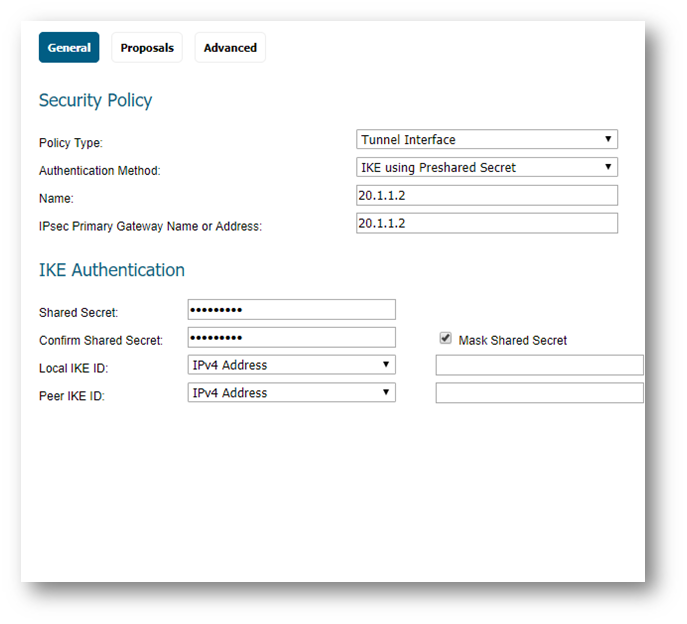Go to the Advanced tab

230,48
